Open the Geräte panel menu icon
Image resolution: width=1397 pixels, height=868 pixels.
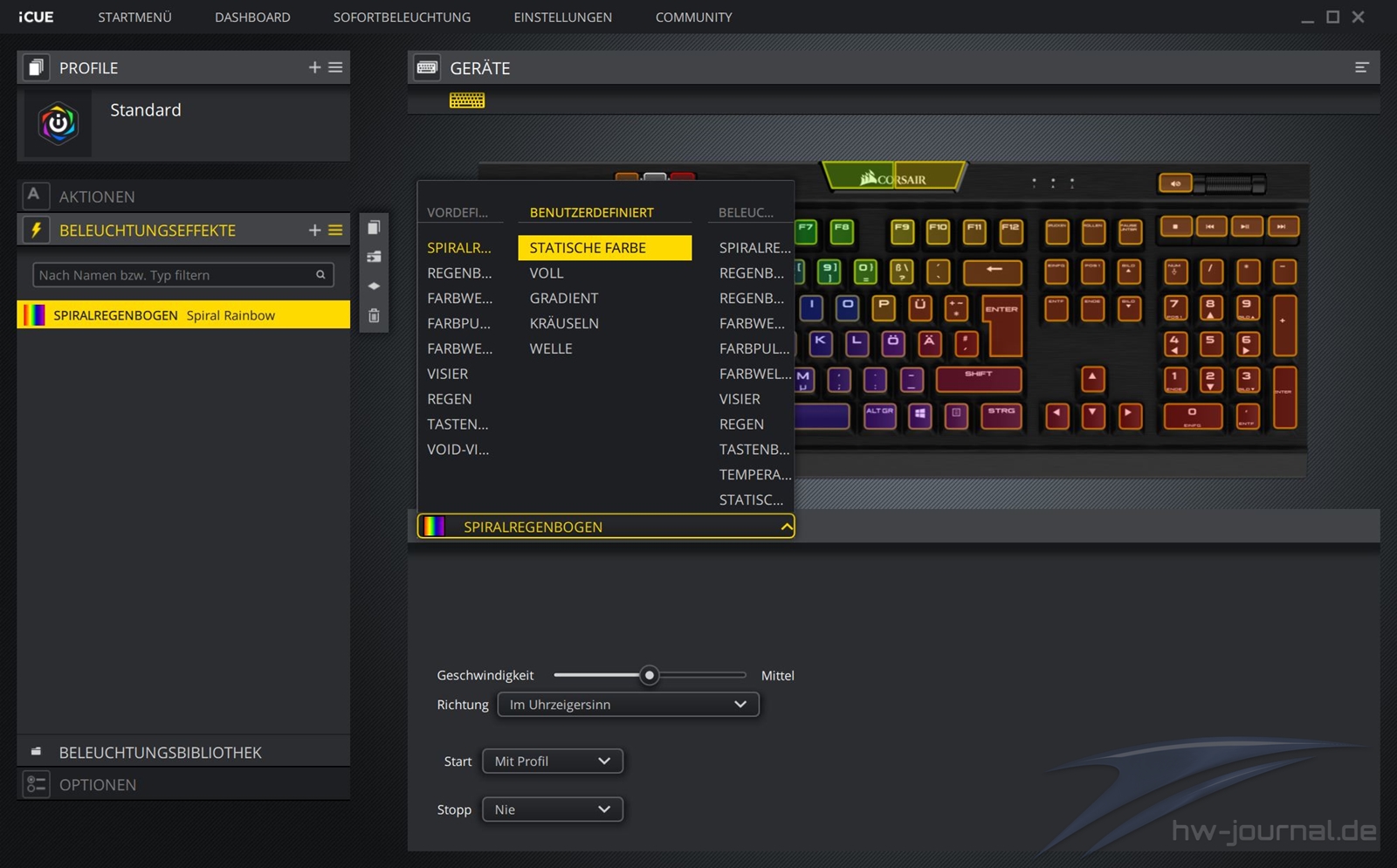click(1361, 67)
